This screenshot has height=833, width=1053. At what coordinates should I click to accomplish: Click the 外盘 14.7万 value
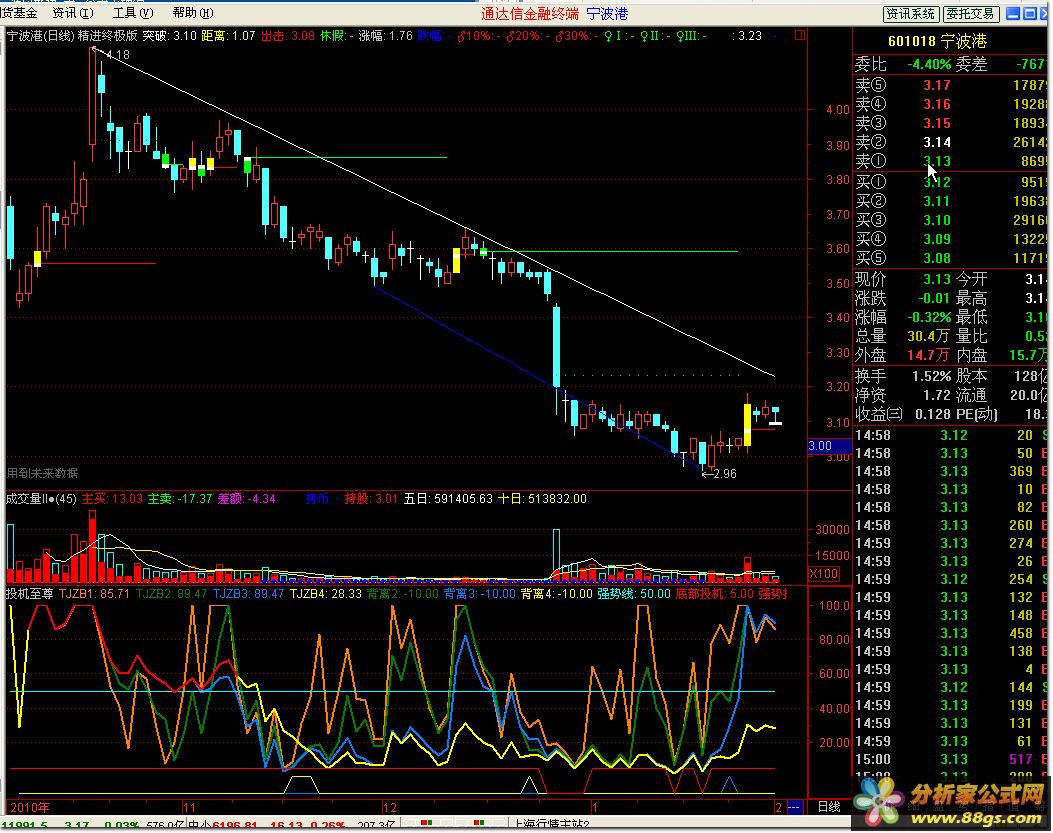pyautogui.click(x=929, y=355)
